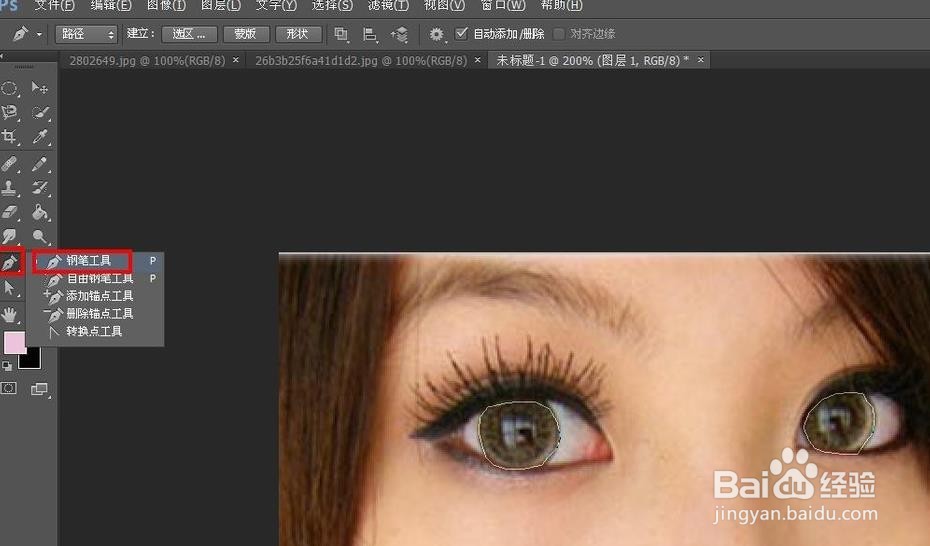The image size is (930, 546).
Task: Select the Pencil tool
Action: click(x=40, y=164)
